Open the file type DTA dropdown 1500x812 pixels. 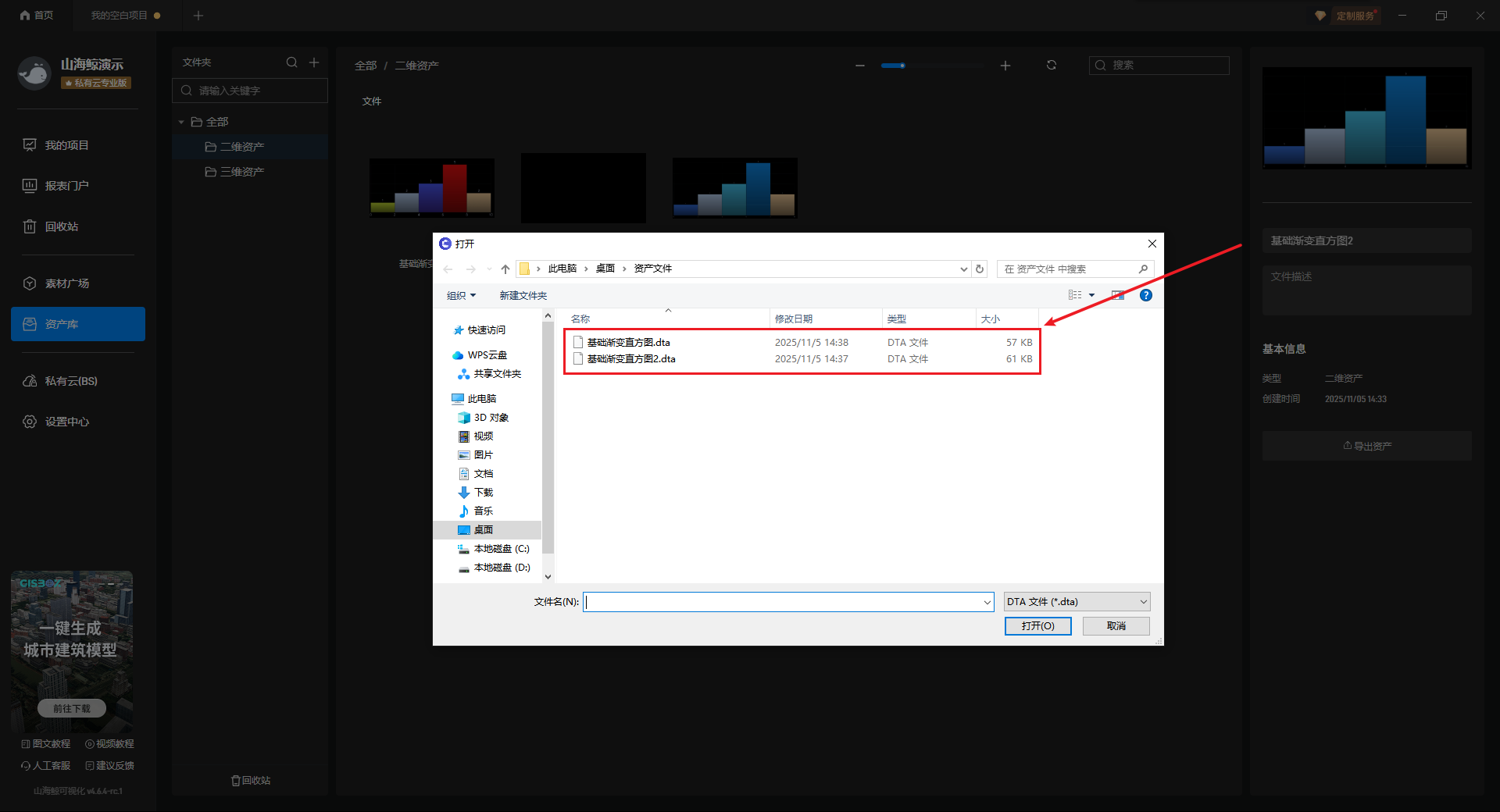(x=1077, y=602)
